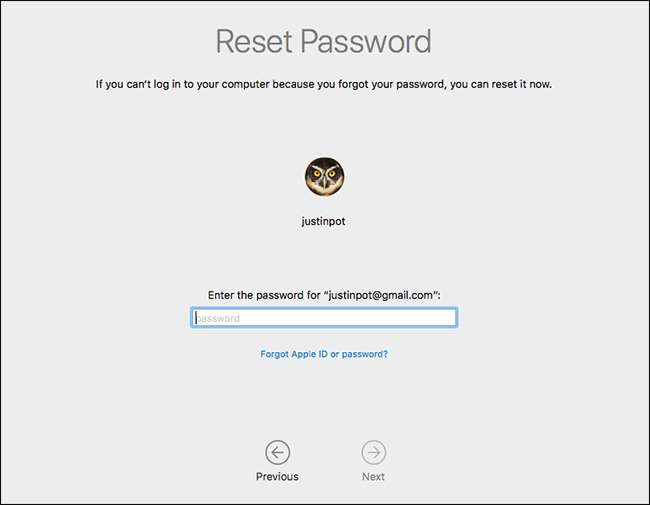
Task: Click the owl's yellow eyes in the avatar
Action: (x=324, y=173)
